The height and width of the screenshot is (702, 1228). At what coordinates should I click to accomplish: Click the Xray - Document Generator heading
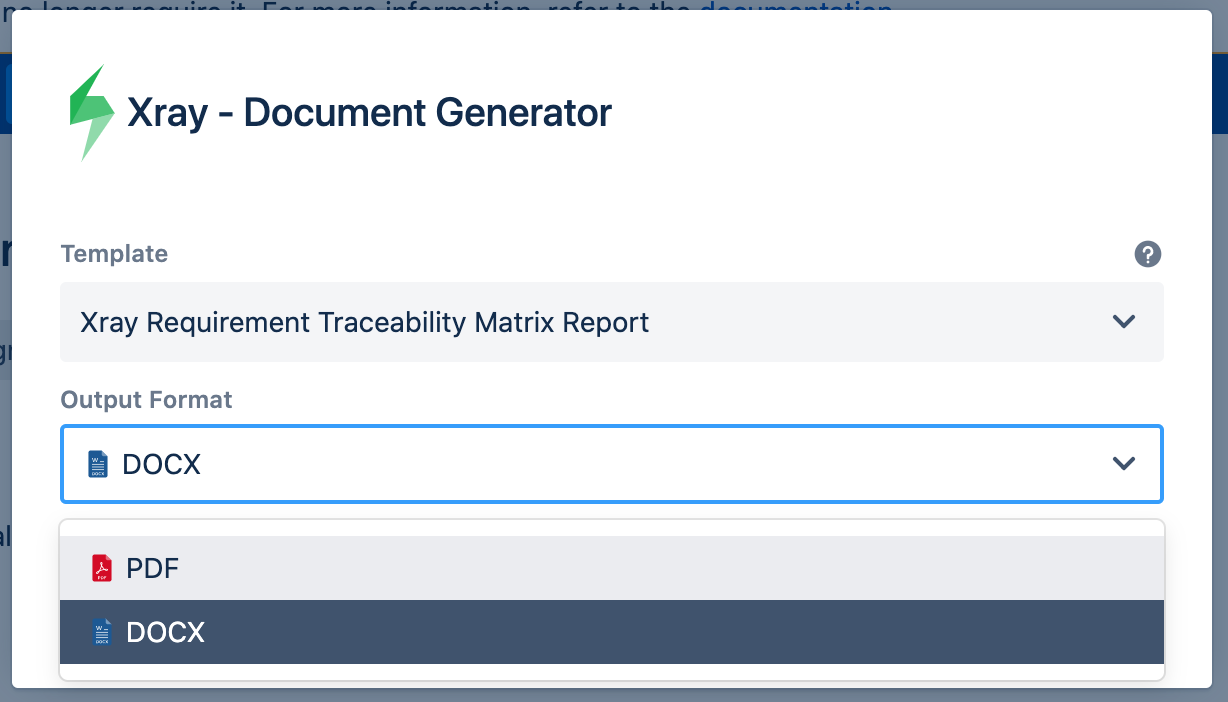[369, 113]
